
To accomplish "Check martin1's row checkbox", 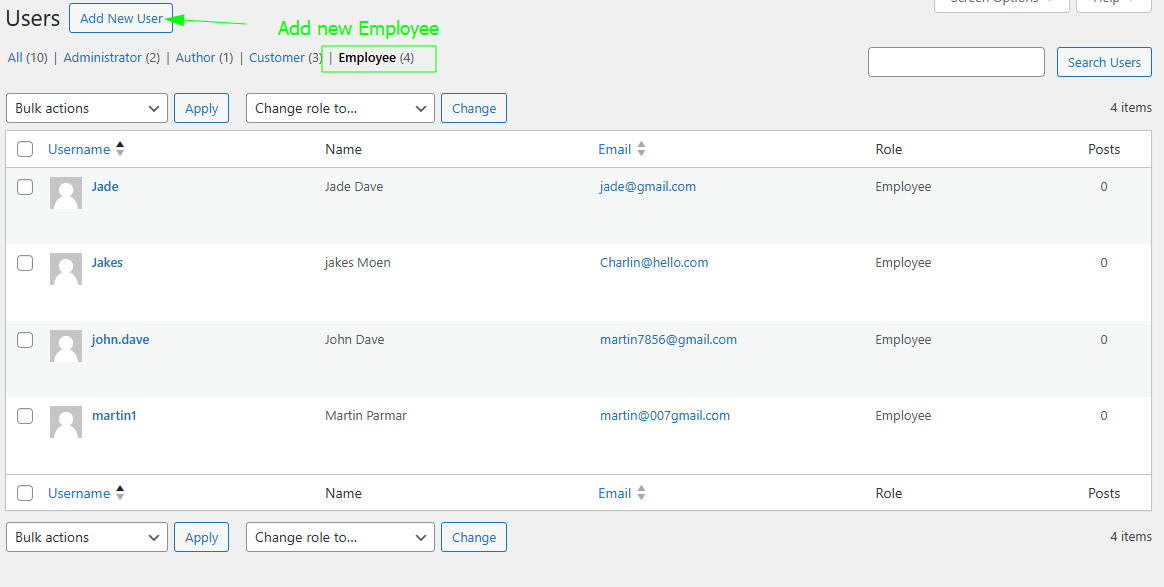I will coord(25,415).
